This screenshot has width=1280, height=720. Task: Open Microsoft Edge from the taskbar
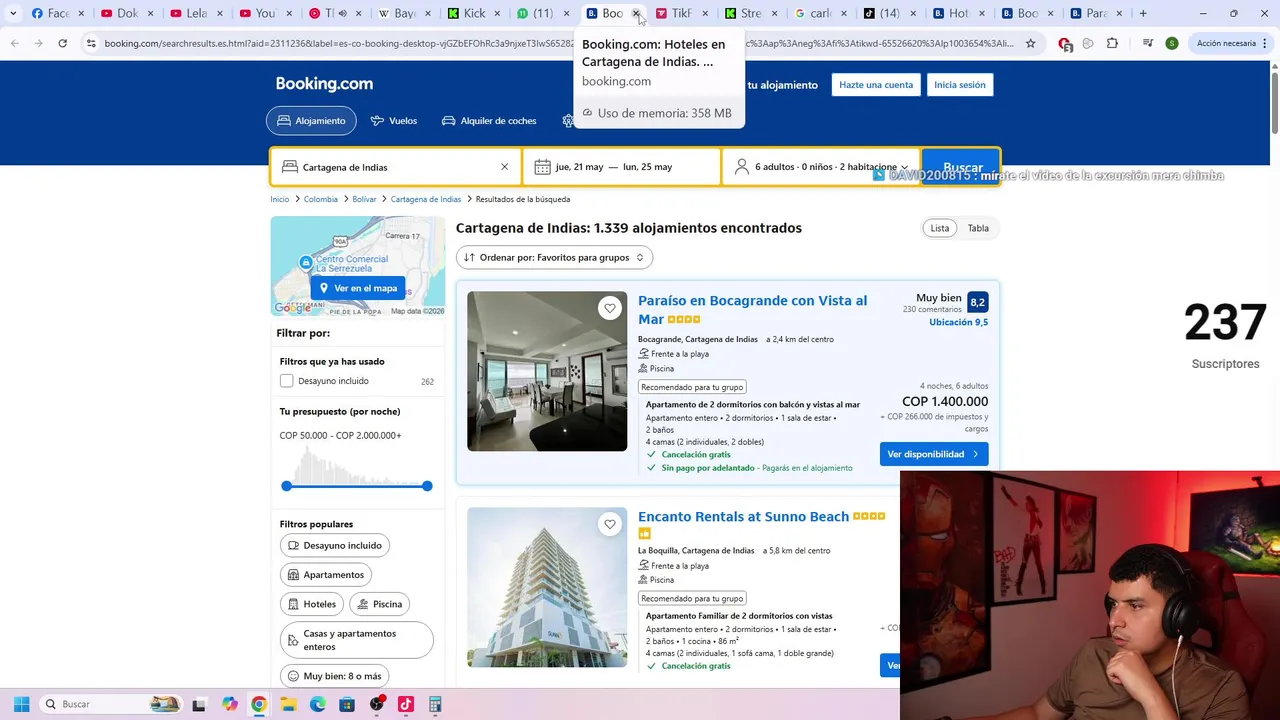(x=318, y=704)
